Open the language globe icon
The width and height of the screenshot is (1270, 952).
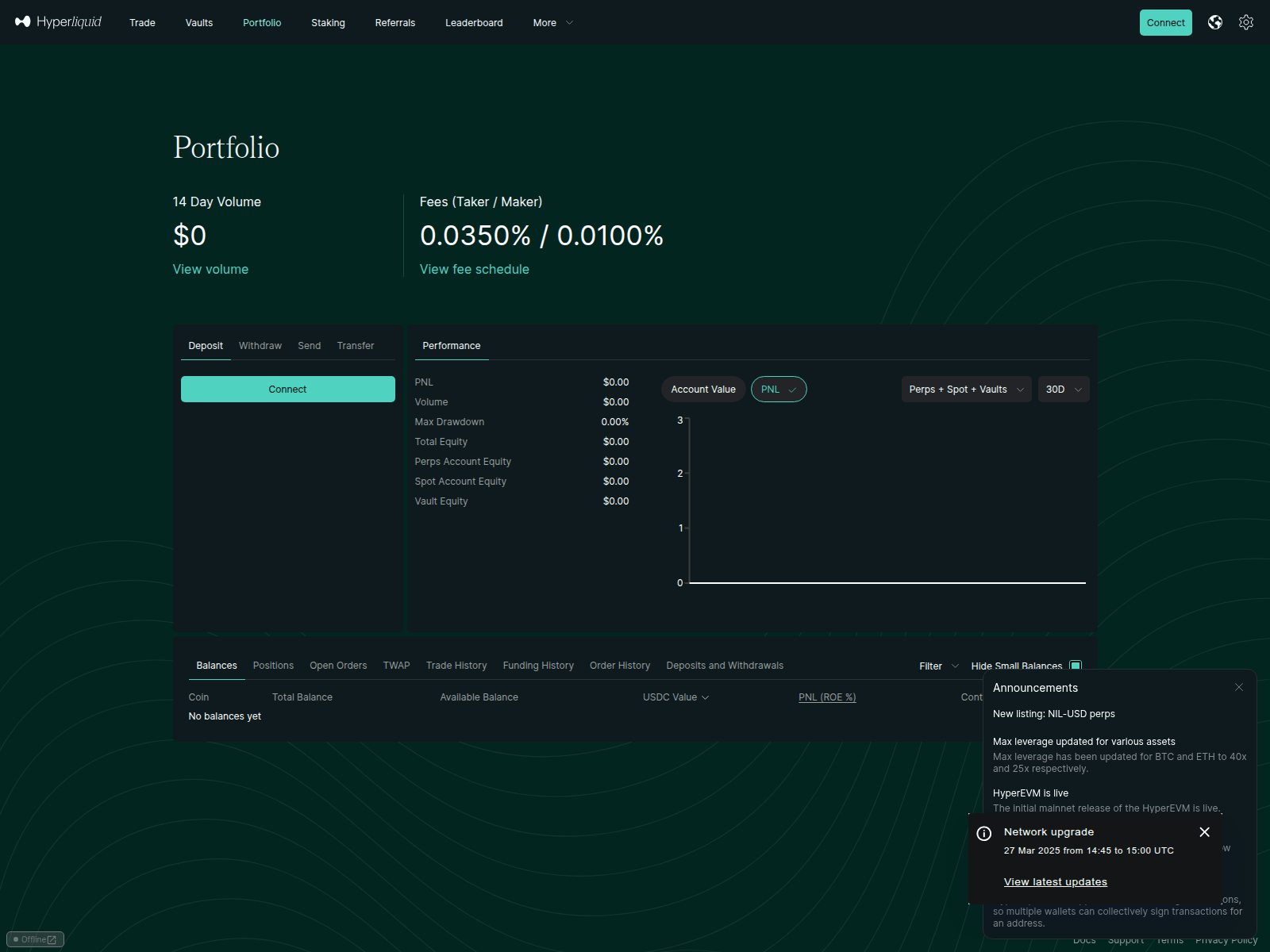(1214, 22)
